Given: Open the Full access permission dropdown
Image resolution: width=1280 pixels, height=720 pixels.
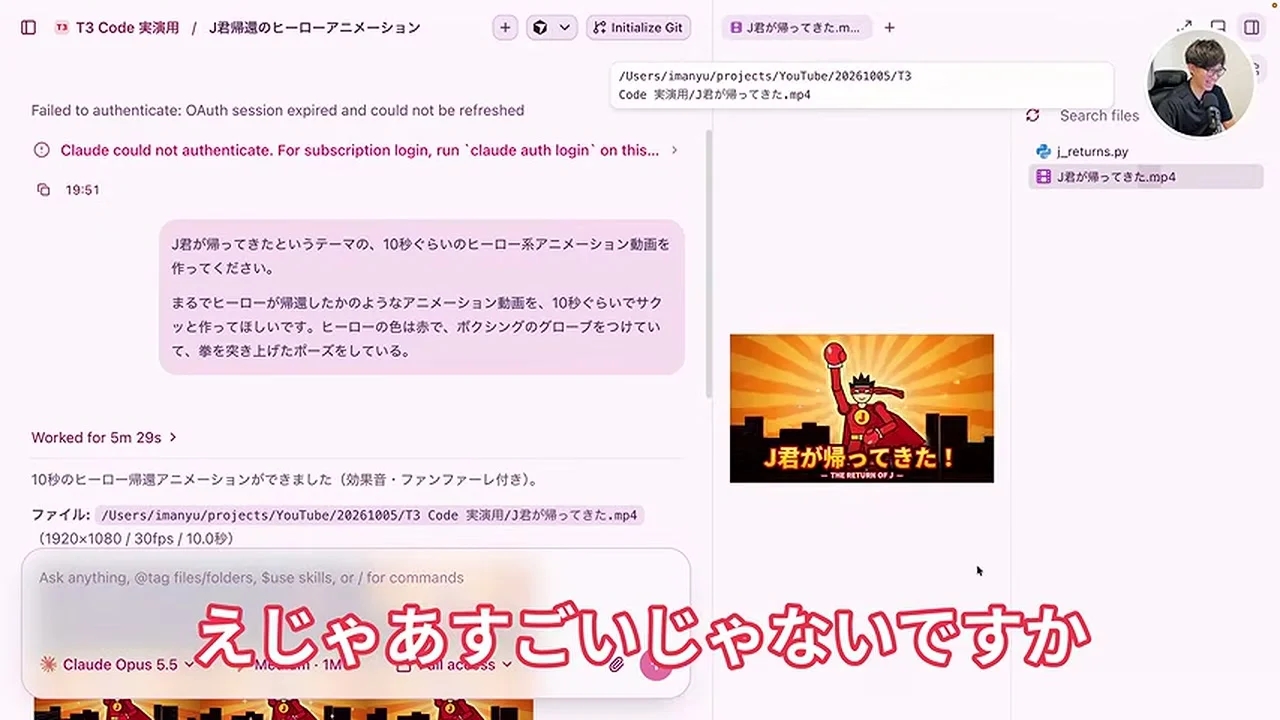Looking at the screenshot, I should tap(456, 665).
